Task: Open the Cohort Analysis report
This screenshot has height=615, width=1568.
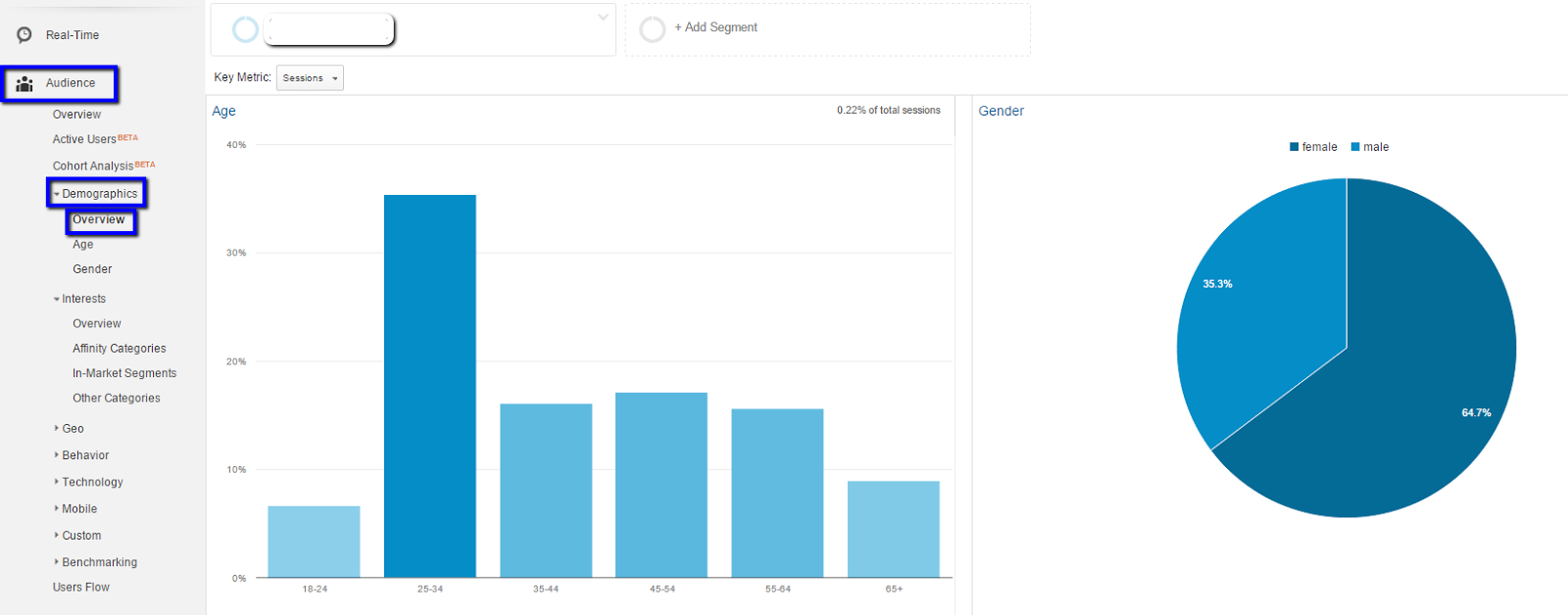Action: tap(93, 166)
